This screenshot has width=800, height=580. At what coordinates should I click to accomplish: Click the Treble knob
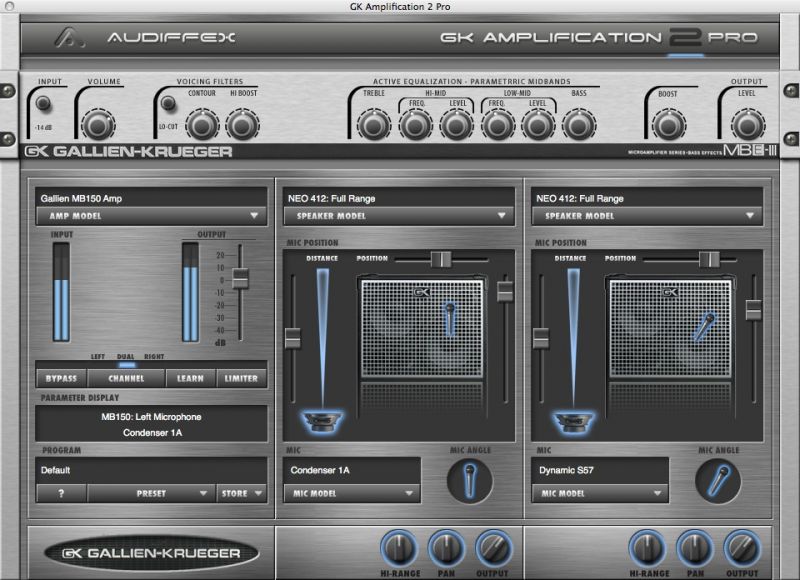374,125
